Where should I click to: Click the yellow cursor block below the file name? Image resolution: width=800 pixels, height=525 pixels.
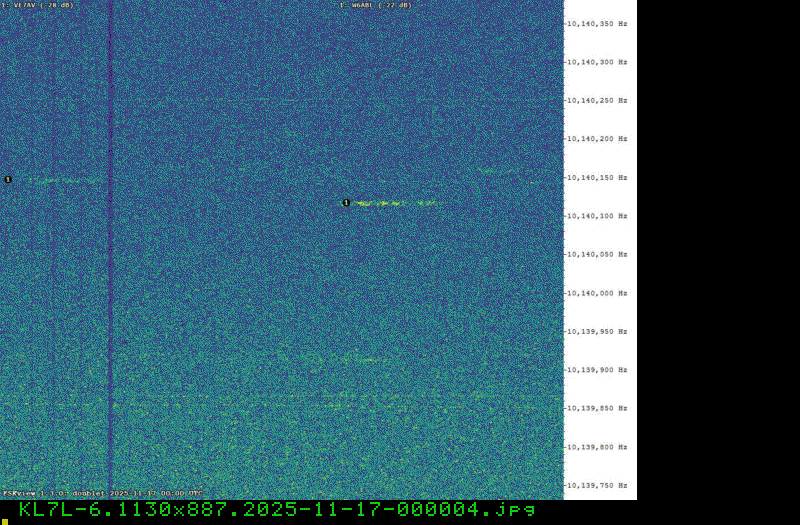pyautogui.click(x=5, y=522)
